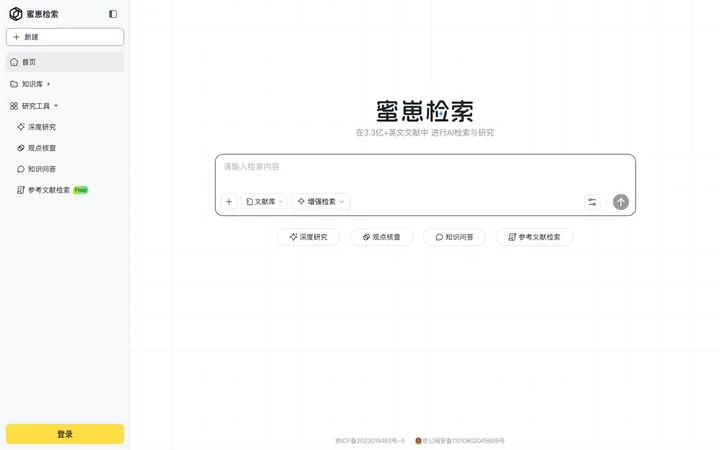Open 观点核查 in the sidebar
The height and width of the screenshot is (450, 720).
point(37,148)
